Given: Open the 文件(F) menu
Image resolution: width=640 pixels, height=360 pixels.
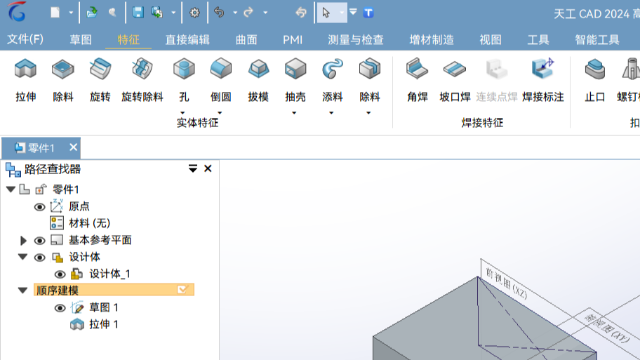Looking at the screenshot, I should (25, 39).
